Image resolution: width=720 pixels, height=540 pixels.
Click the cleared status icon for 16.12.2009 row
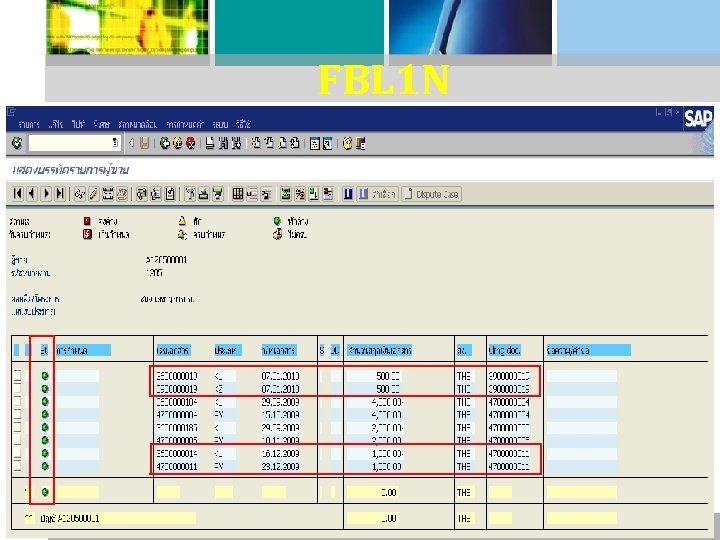click(45, 453)
